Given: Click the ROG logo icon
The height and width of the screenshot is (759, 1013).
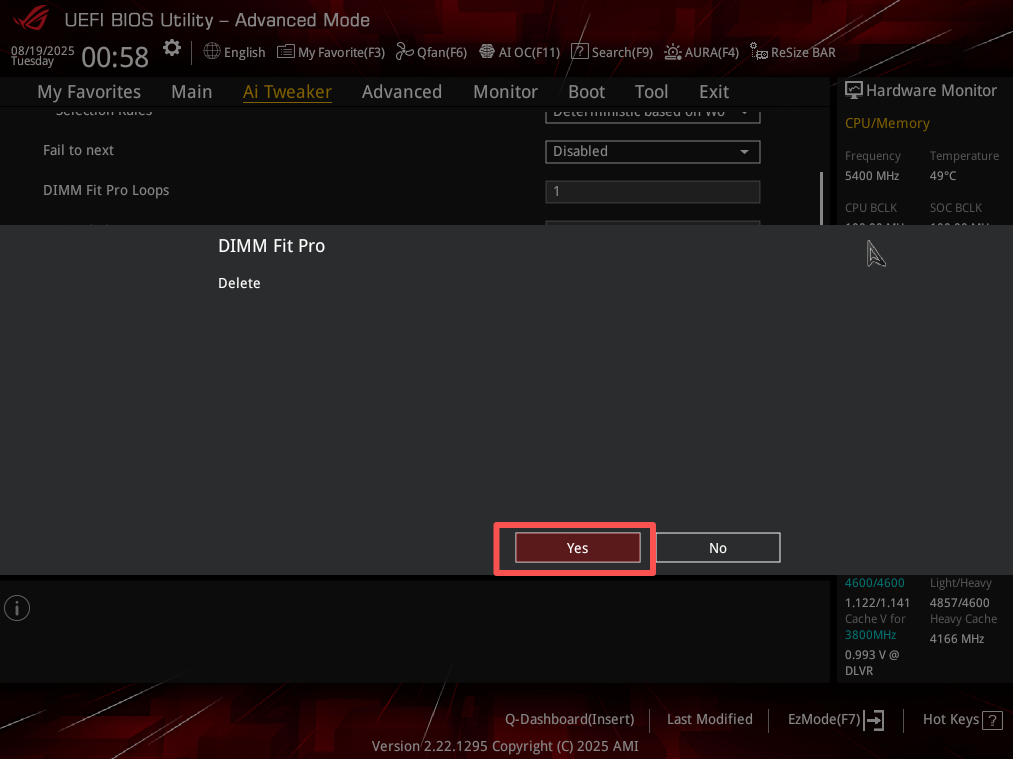Looking at the screenshot, I should (x=30, y=18).
